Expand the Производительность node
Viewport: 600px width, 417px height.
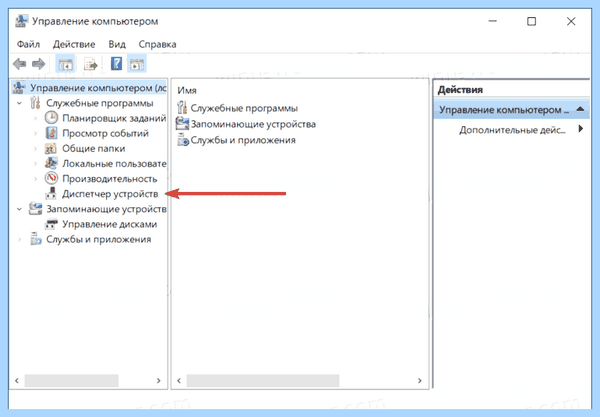point(35,179)
